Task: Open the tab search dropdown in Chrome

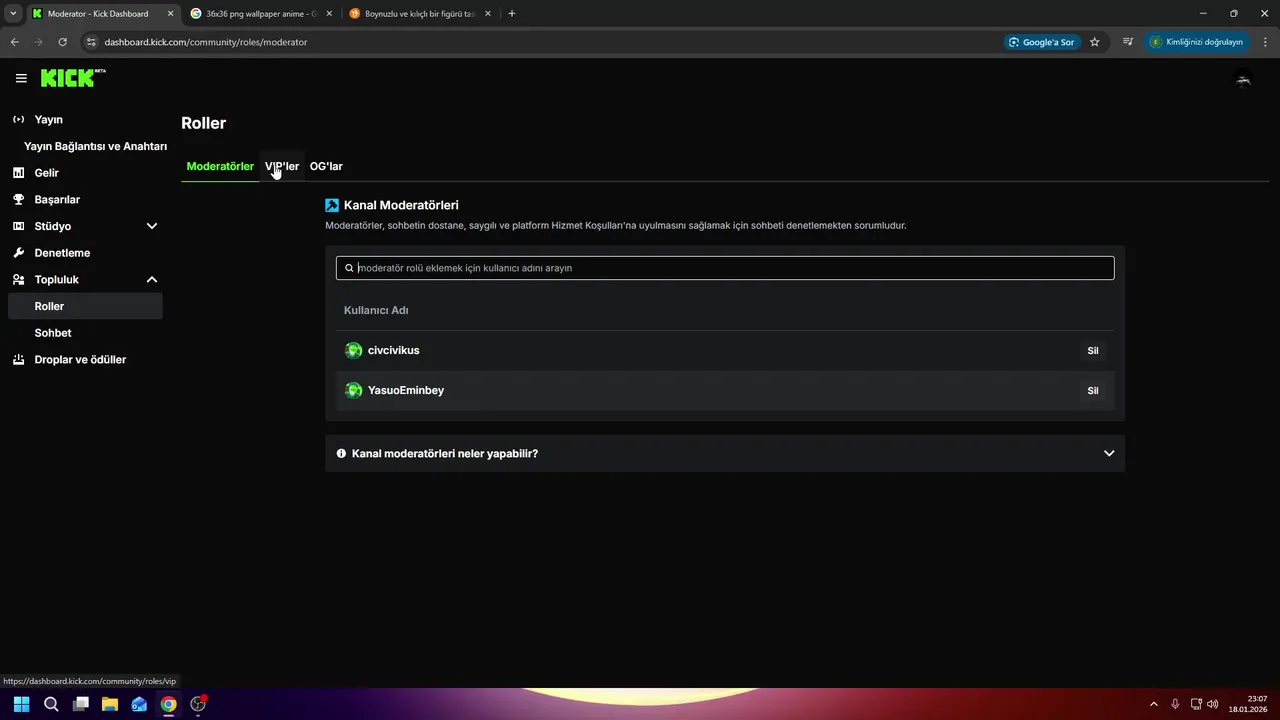Action: 13,14
